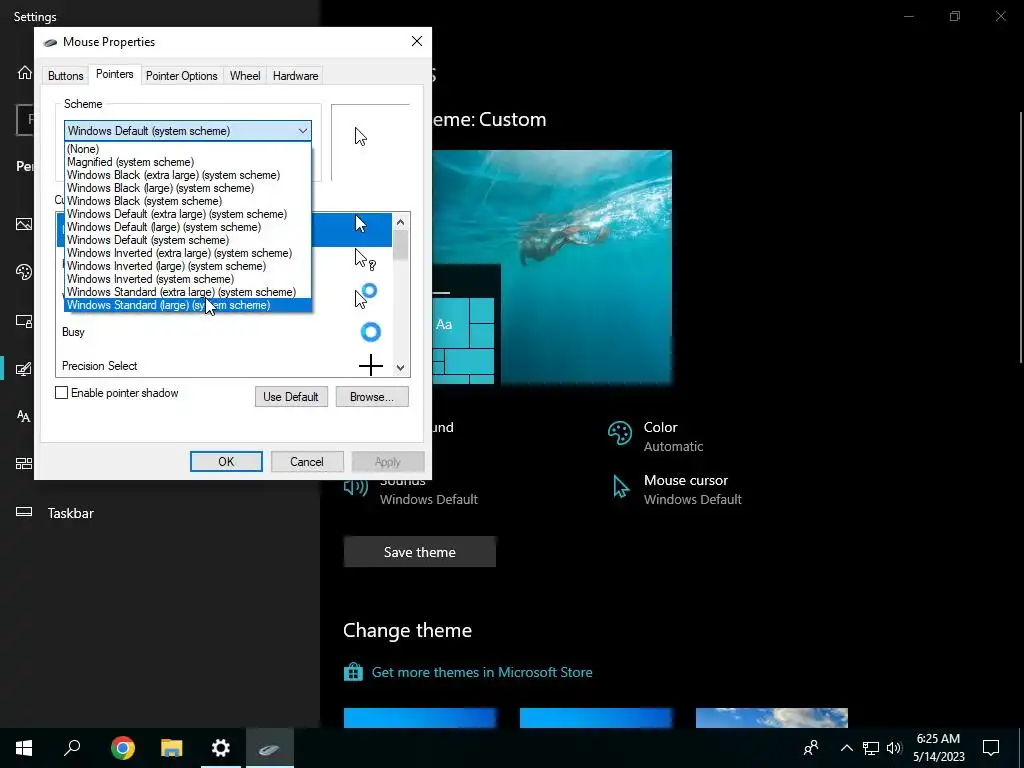Viewport: 1024px width, 768px height.
Task: Choose Windows Default (large) scheme
Action: (x=188, y=227)
